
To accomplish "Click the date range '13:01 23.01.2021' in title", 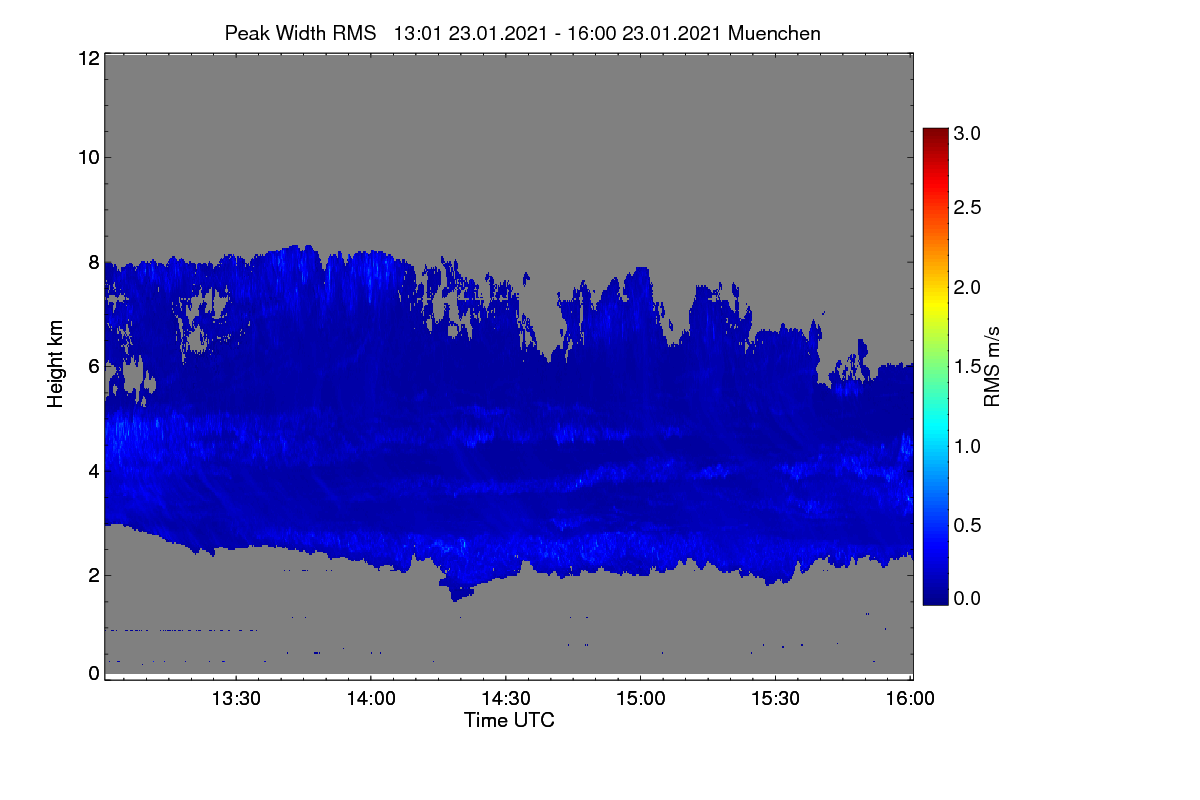I will (471, 33).
